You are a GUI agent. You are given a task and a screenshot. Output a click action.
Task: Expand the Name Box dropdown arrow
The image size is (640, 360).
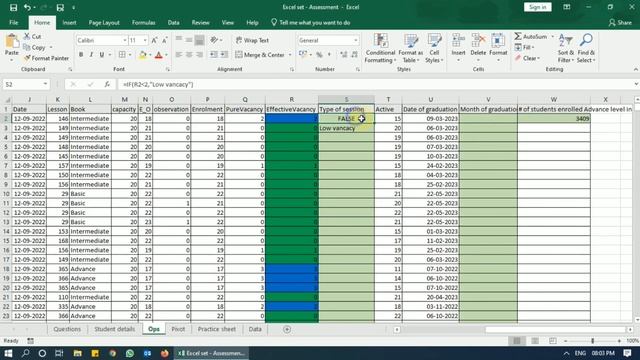pos(45,84)
